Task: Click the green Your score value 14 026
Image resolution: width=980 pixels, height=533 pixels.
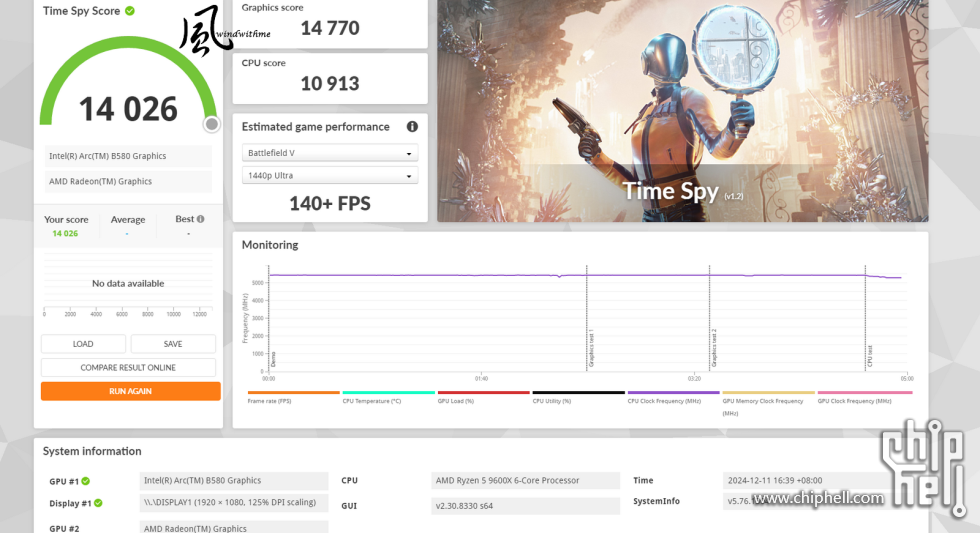Action: point(65,233)
